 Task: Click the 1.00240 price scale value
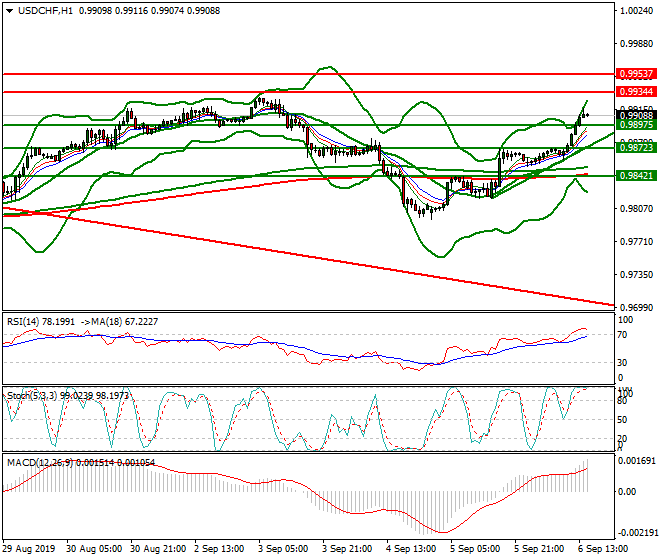point(636,11)
